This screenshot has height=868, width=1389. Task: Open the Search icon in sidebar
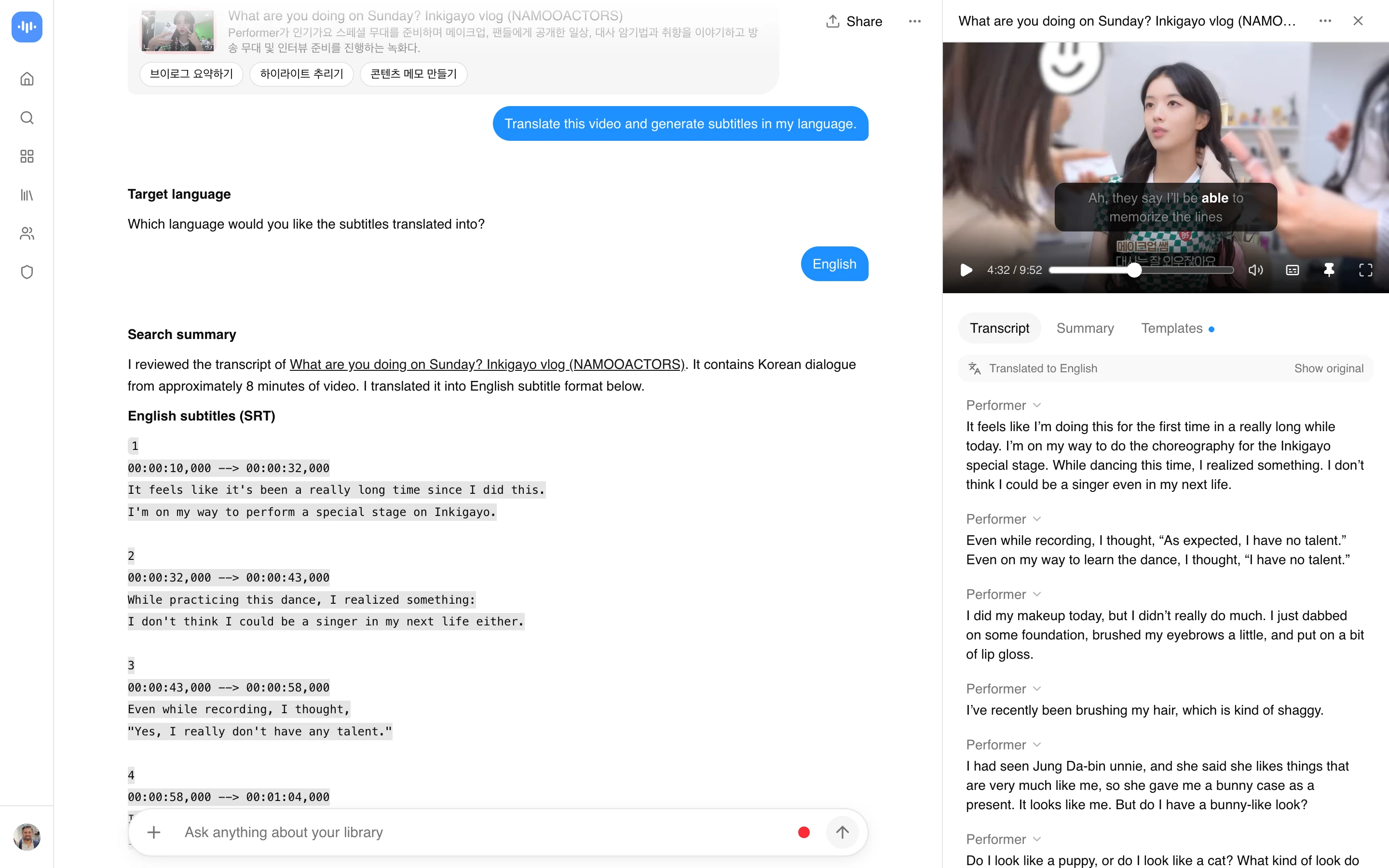click(27, 118)
